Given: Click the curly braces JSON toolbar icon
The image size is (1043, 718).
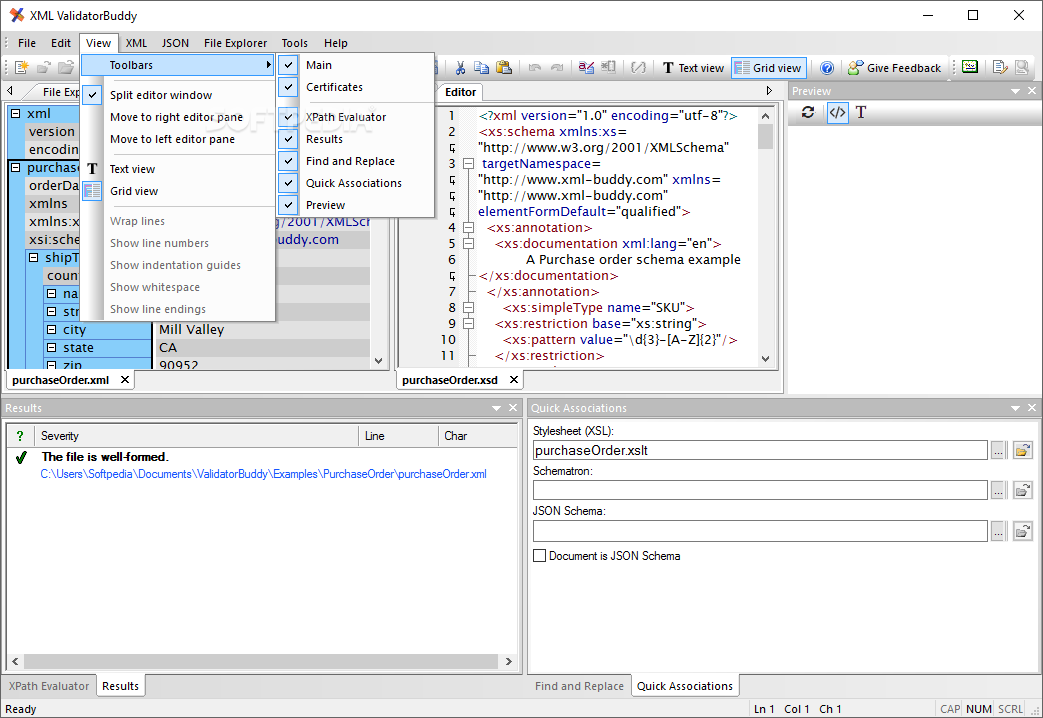Looking at the screenshot, I should [639, 67].
